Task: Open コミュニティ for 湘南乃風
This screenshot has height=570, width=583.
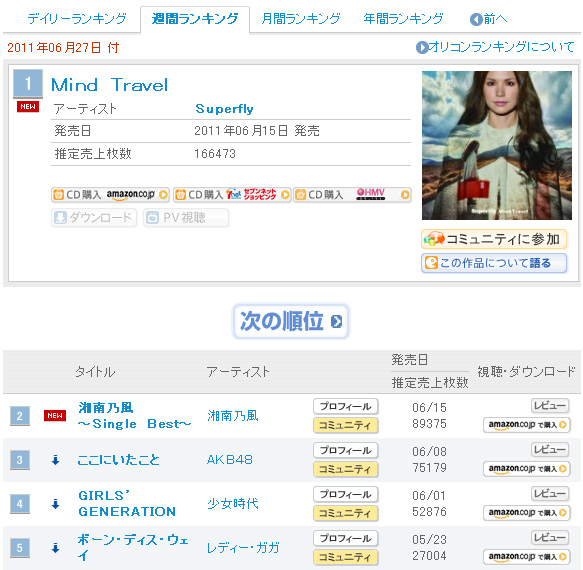Action: pos(346,425)
